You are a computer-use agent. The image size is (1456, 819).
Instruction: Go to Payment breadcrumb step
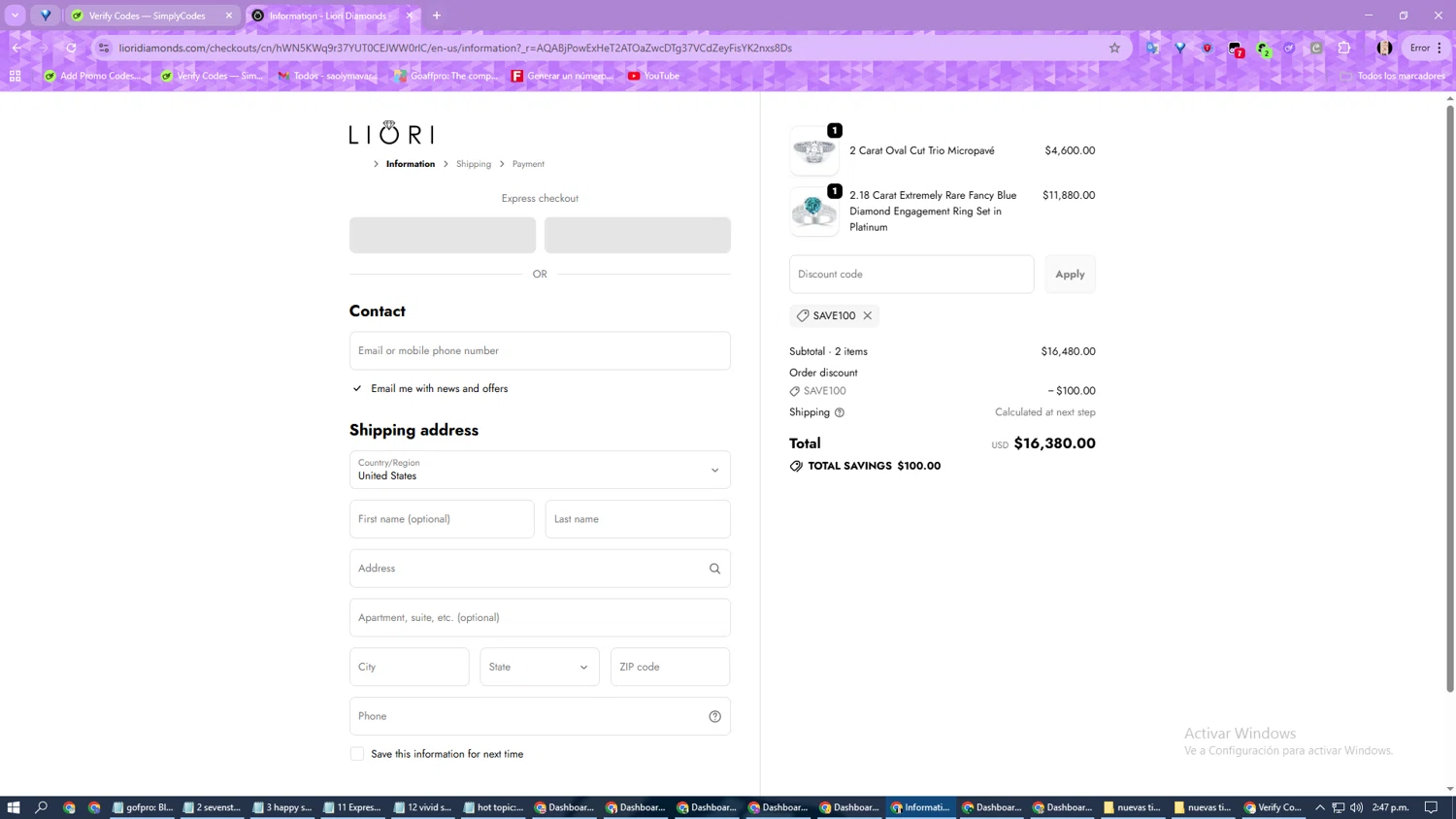pyautogui.click(x=528, y=164)
